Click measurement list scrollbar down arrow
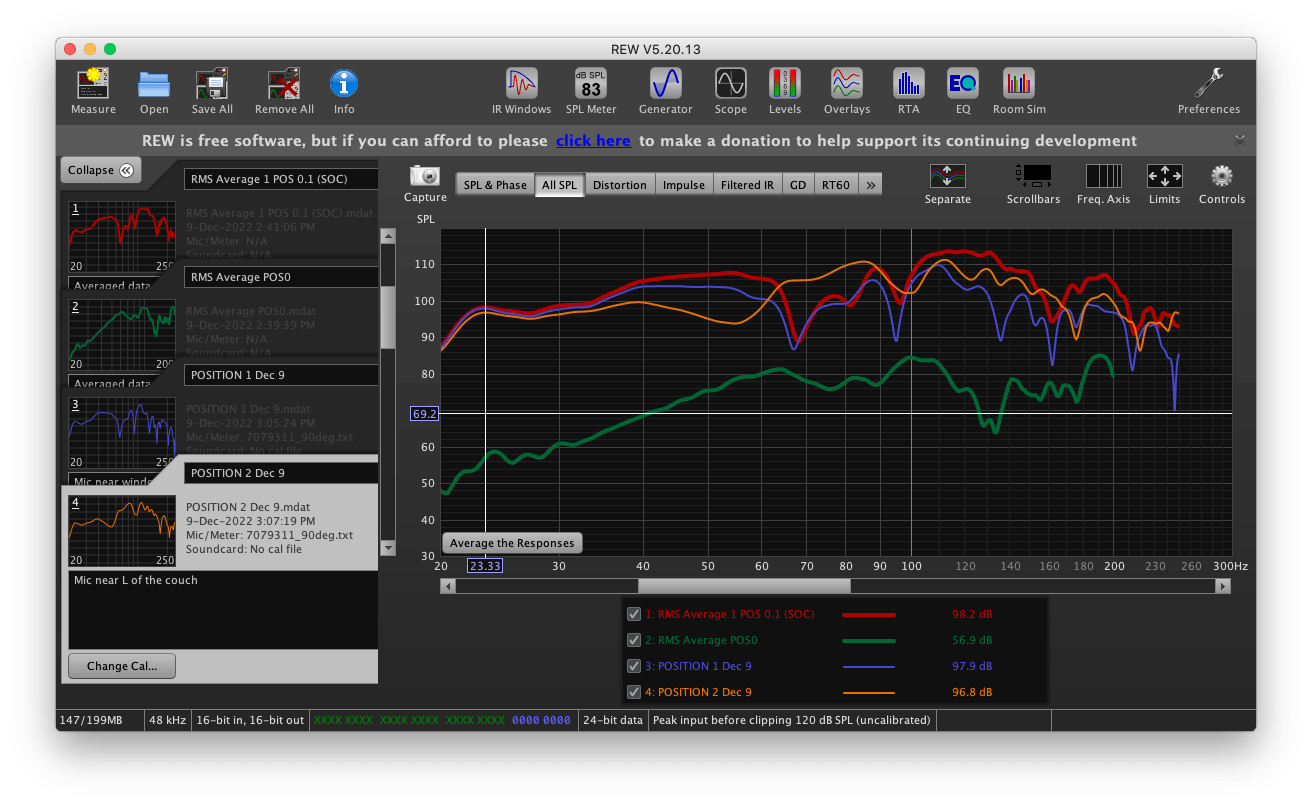Screen dimensions: 1312x805 (x=388, y=548)
